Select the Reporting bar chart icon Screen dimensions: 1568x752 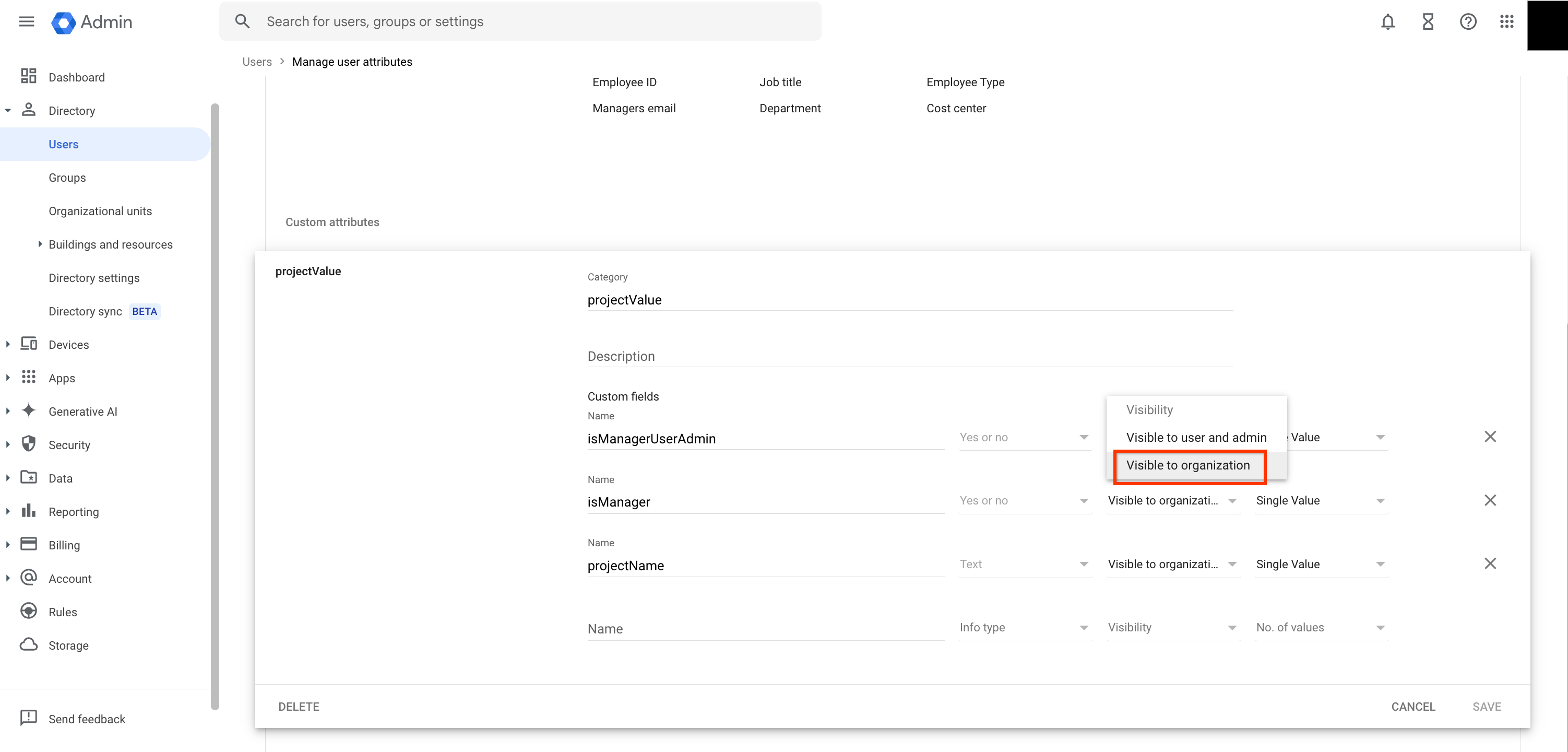pyautogui.click(x=29, y=511)
